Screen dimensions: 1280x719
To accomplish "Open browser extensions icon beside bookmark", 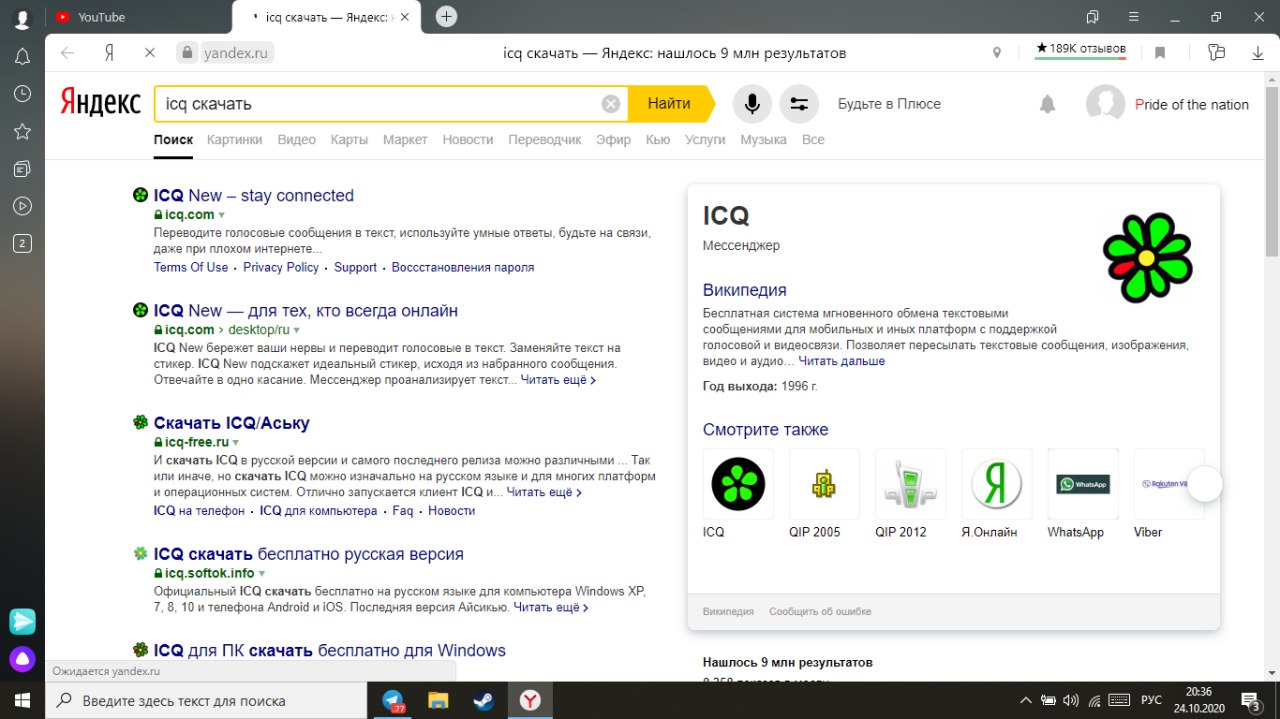I will 1216,53.
